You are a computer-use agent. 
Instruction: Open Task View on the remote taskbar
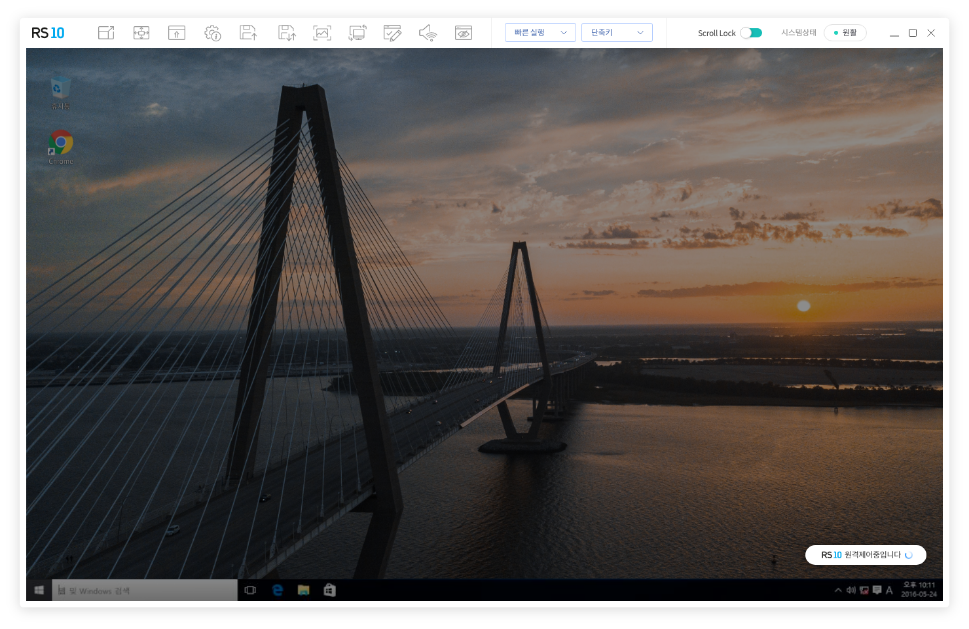click(x=250, y=591)
